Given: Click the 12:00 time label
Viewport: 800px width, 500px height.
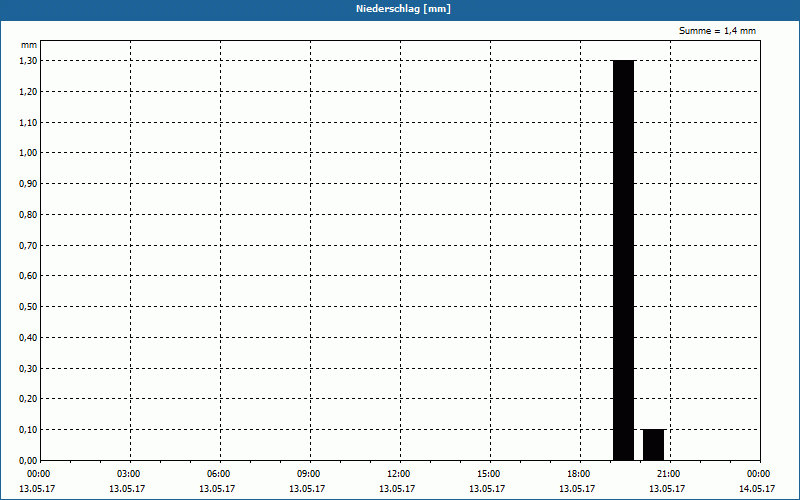Looking at the screenshot, I should pos(401,474).
